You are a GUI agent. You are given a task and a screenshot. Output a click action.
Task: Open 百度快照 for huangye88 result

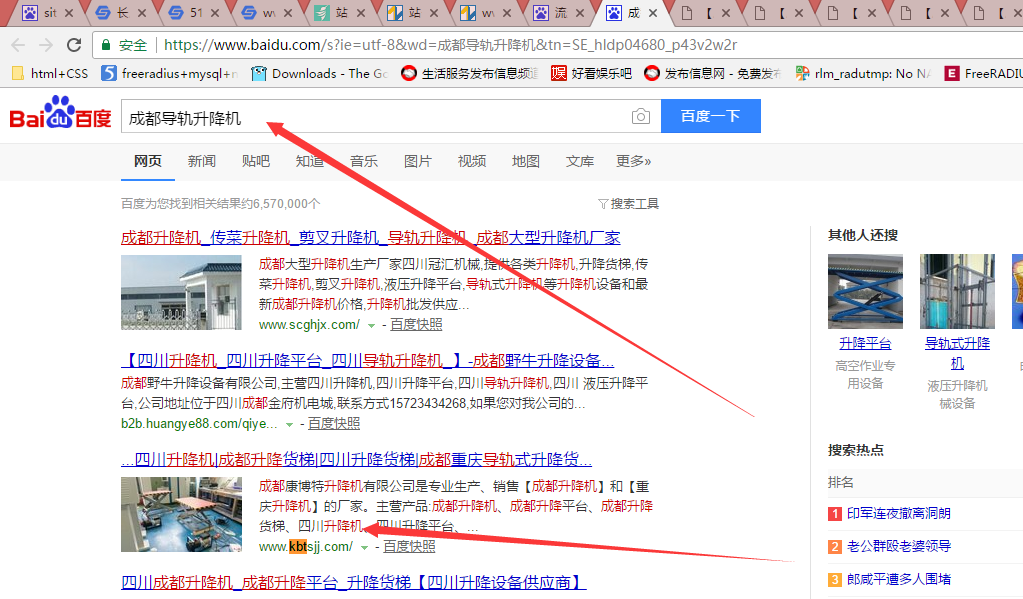(x=334, y=423)
